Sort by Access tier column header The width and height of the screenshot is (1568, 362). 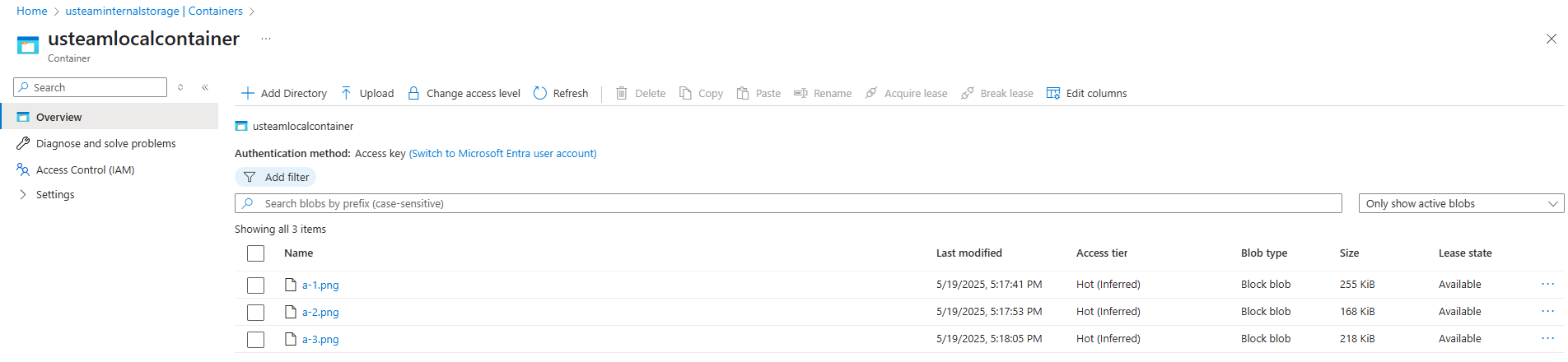tap(1102, 253)
